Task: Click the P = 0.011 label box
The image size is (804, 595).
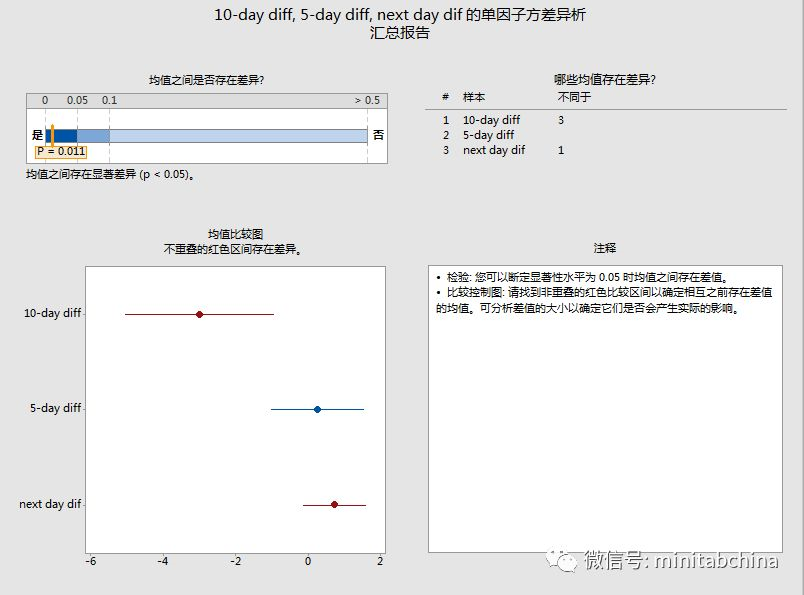Action: click(61, 151)
